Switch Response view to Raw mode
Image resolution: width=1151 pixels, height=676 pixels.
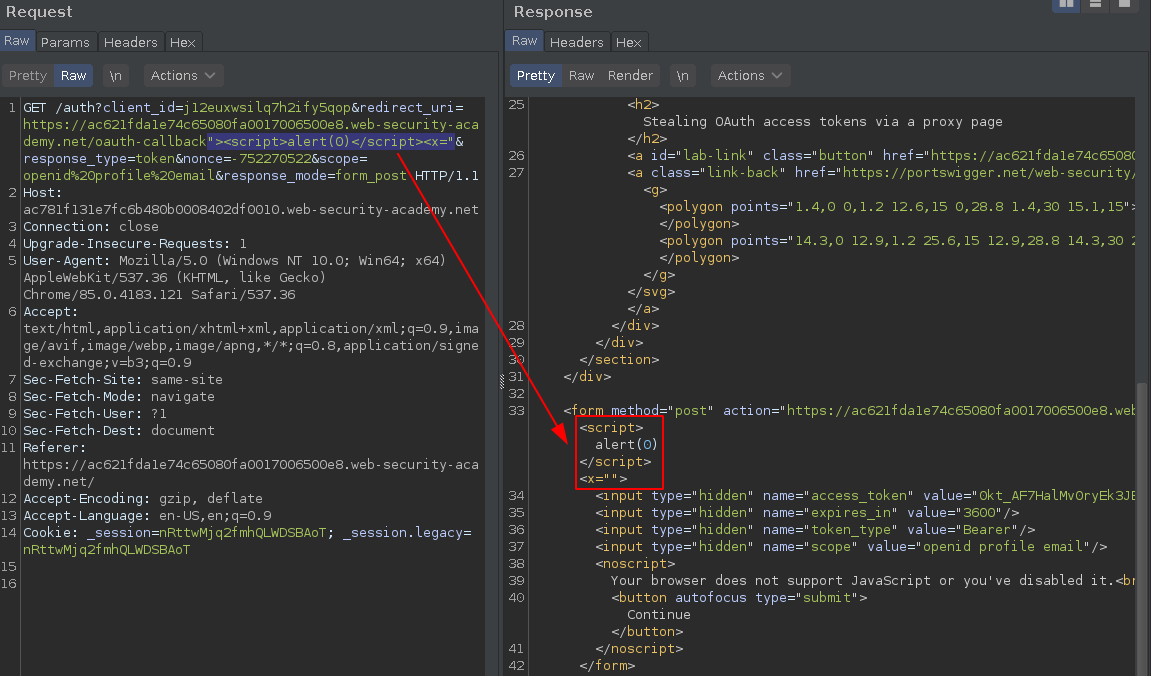581,76
